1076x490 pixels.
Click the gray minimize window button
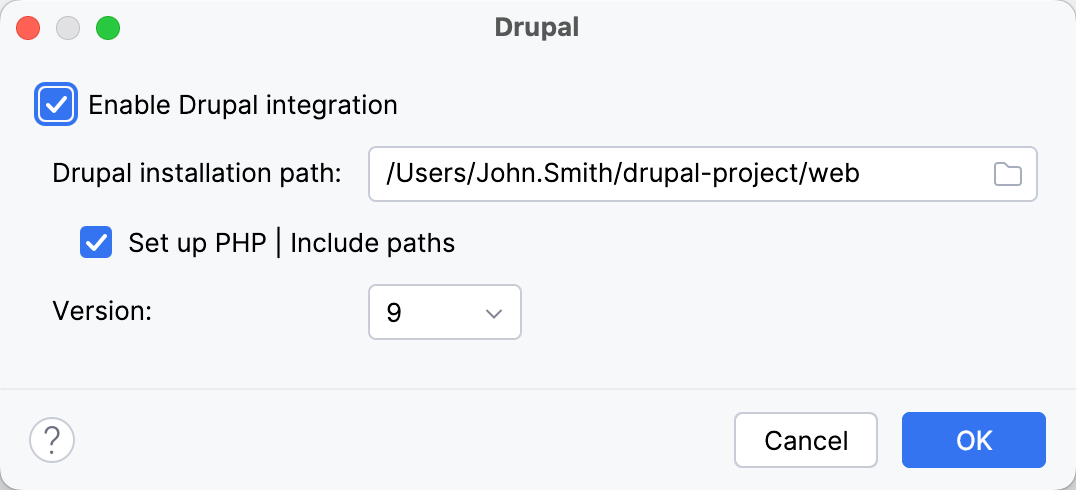(x=68, y=28)
